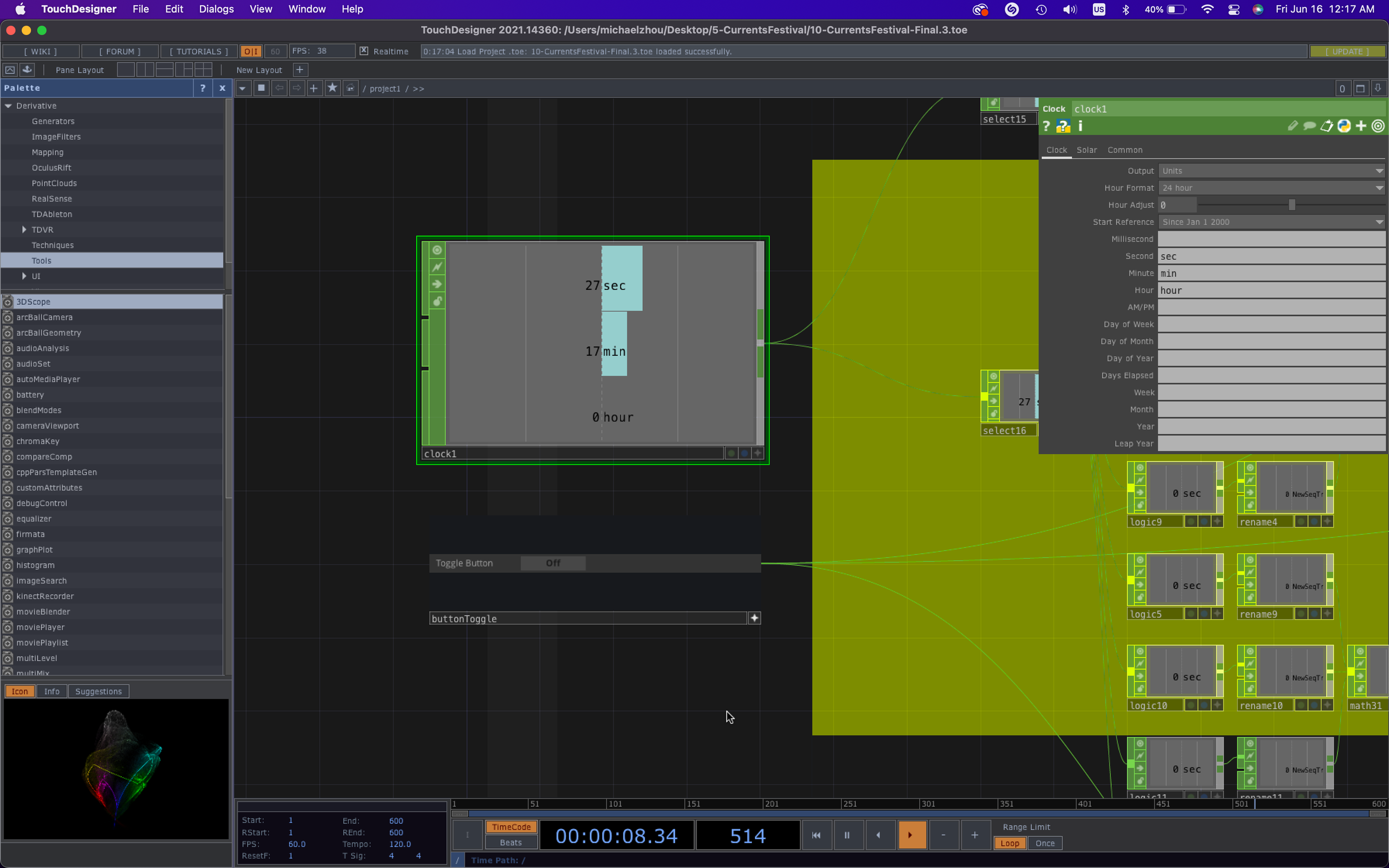
Task: Select the Info tab below the palette
Action: (x=52, y=692)
